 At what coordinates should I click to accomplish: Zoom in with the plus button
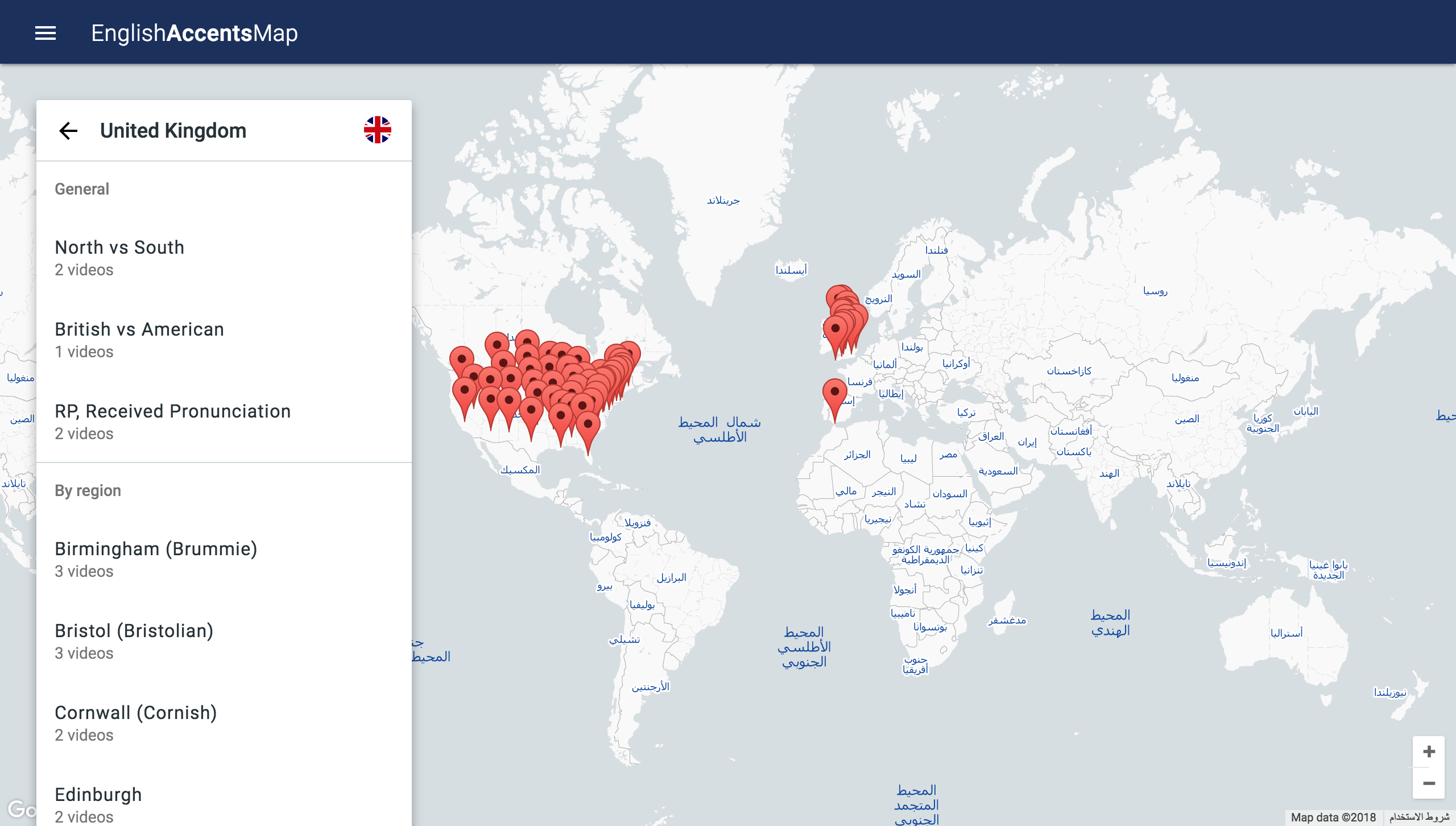click(1429, 752)
